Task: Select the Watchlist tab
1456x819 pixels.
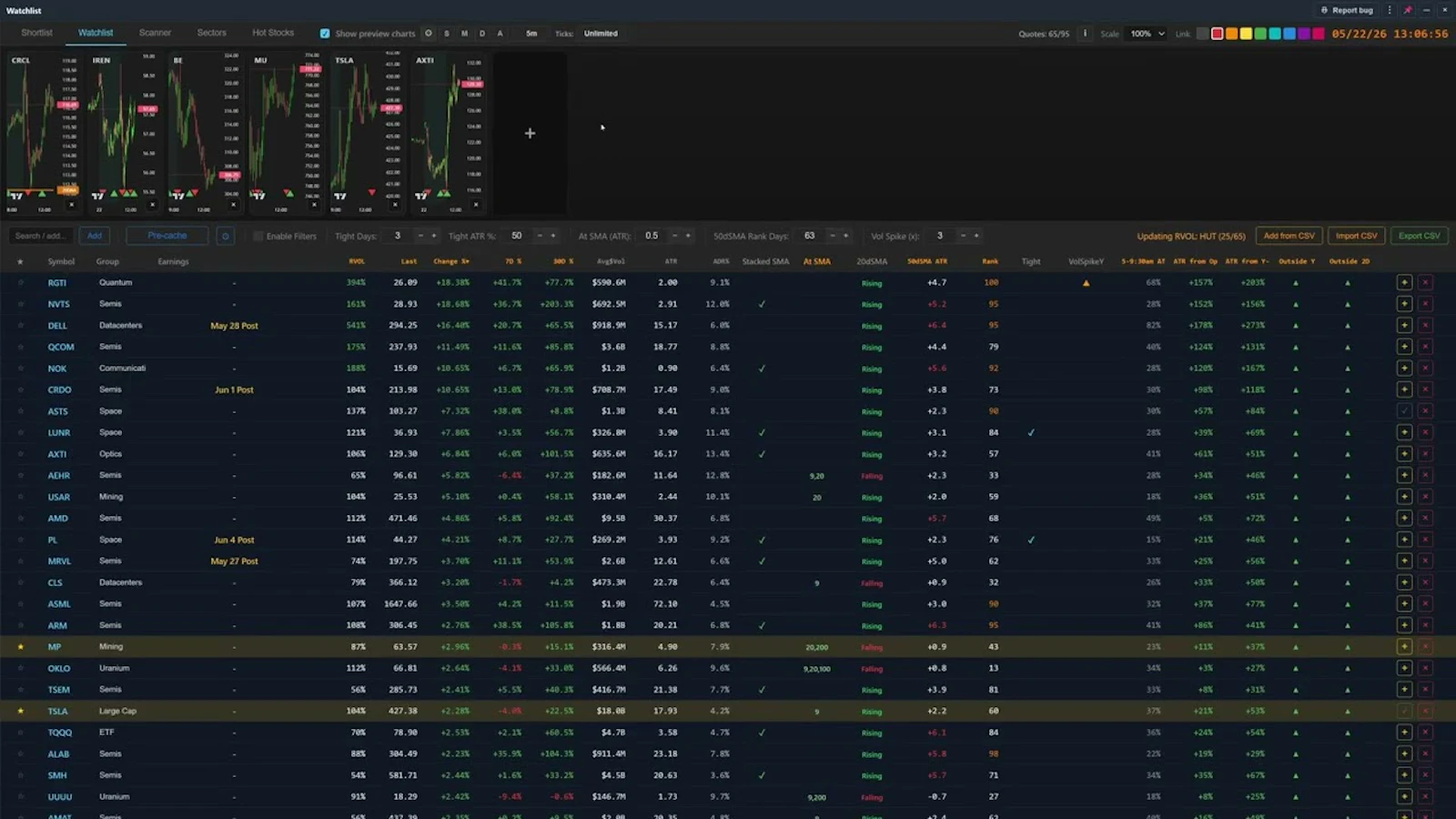Action: pyautogui.click(x=96, y=33)
